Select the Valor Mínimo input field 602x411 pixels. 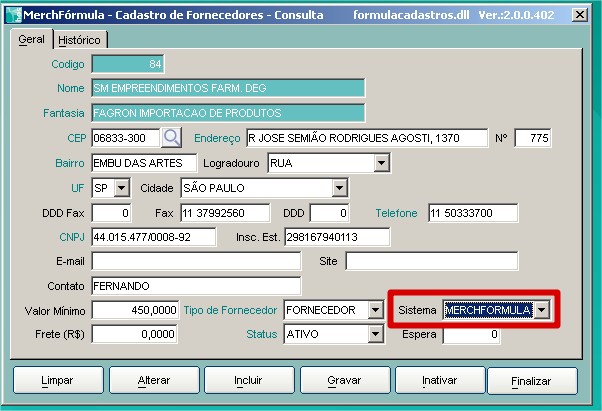(x=135, y=311)
